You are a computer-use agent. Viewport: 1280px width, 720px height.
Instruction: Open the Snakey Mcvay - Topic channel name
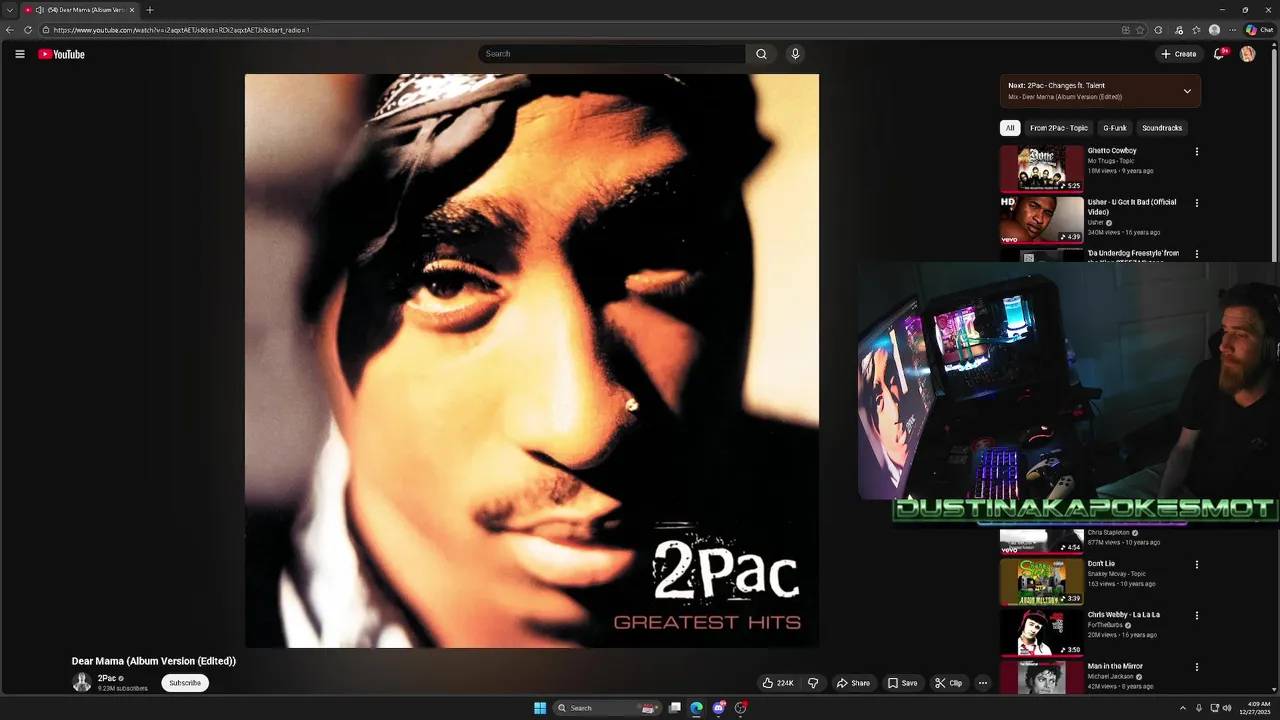(x=1116, y=574)
